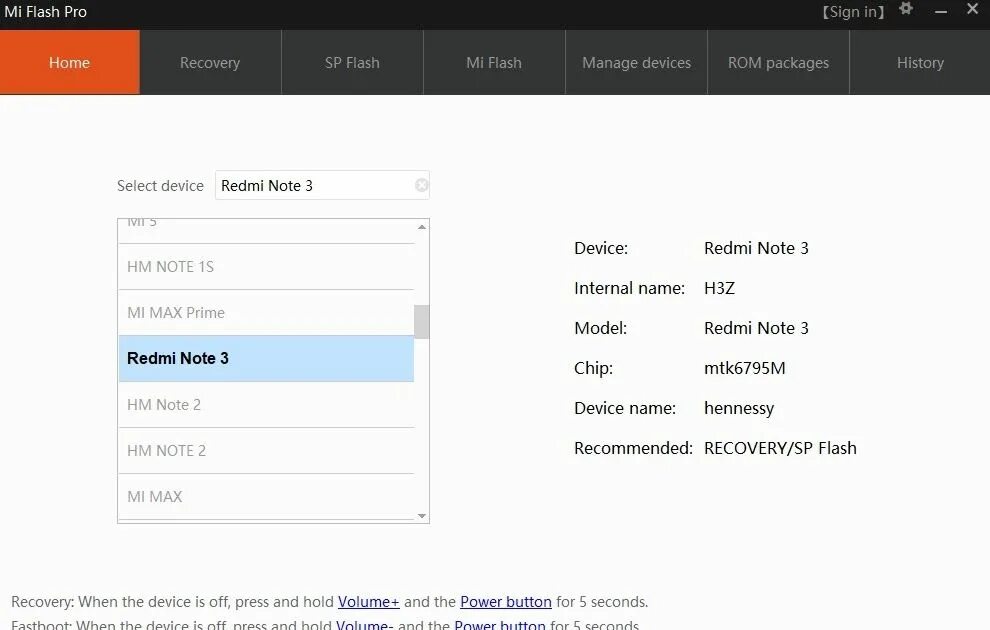
Task: Click device list scroll up arrow
Action: (x=422, y=227)
